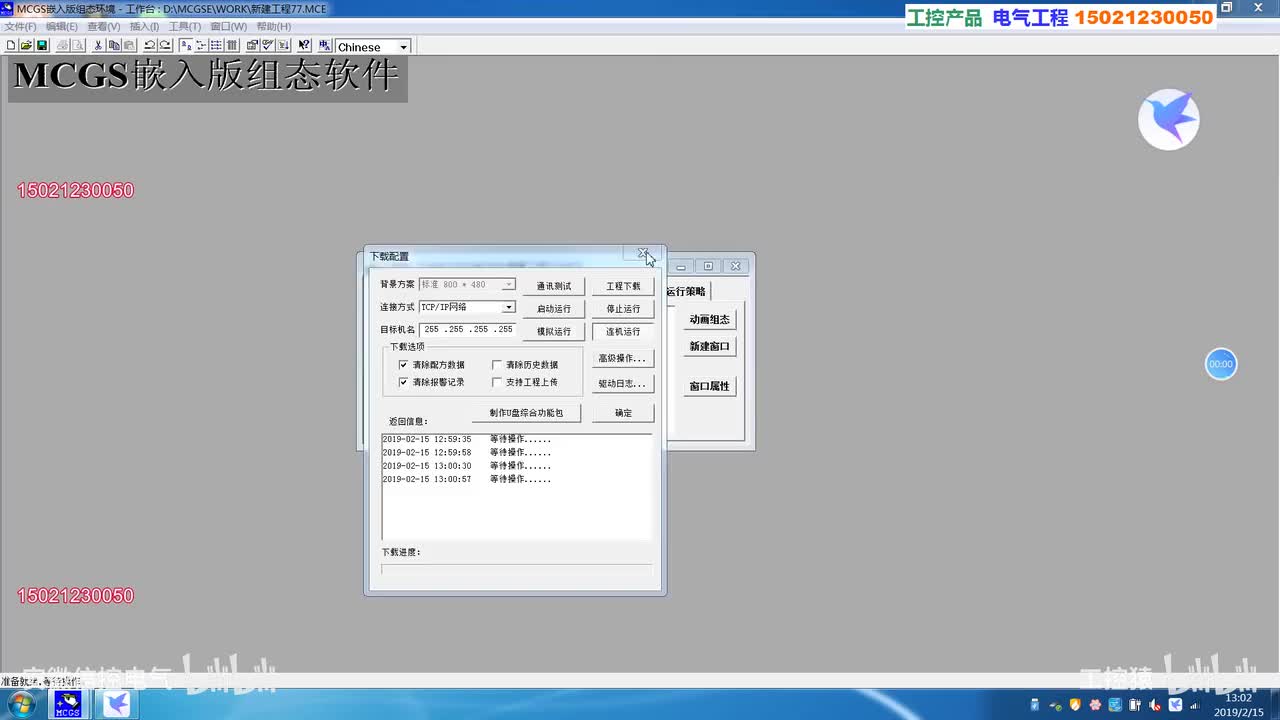Image resolution: width=1280 pixels, height=720 pixels.
Task: Click the Save project floppy icon
Action: click(x=42, y=46)
